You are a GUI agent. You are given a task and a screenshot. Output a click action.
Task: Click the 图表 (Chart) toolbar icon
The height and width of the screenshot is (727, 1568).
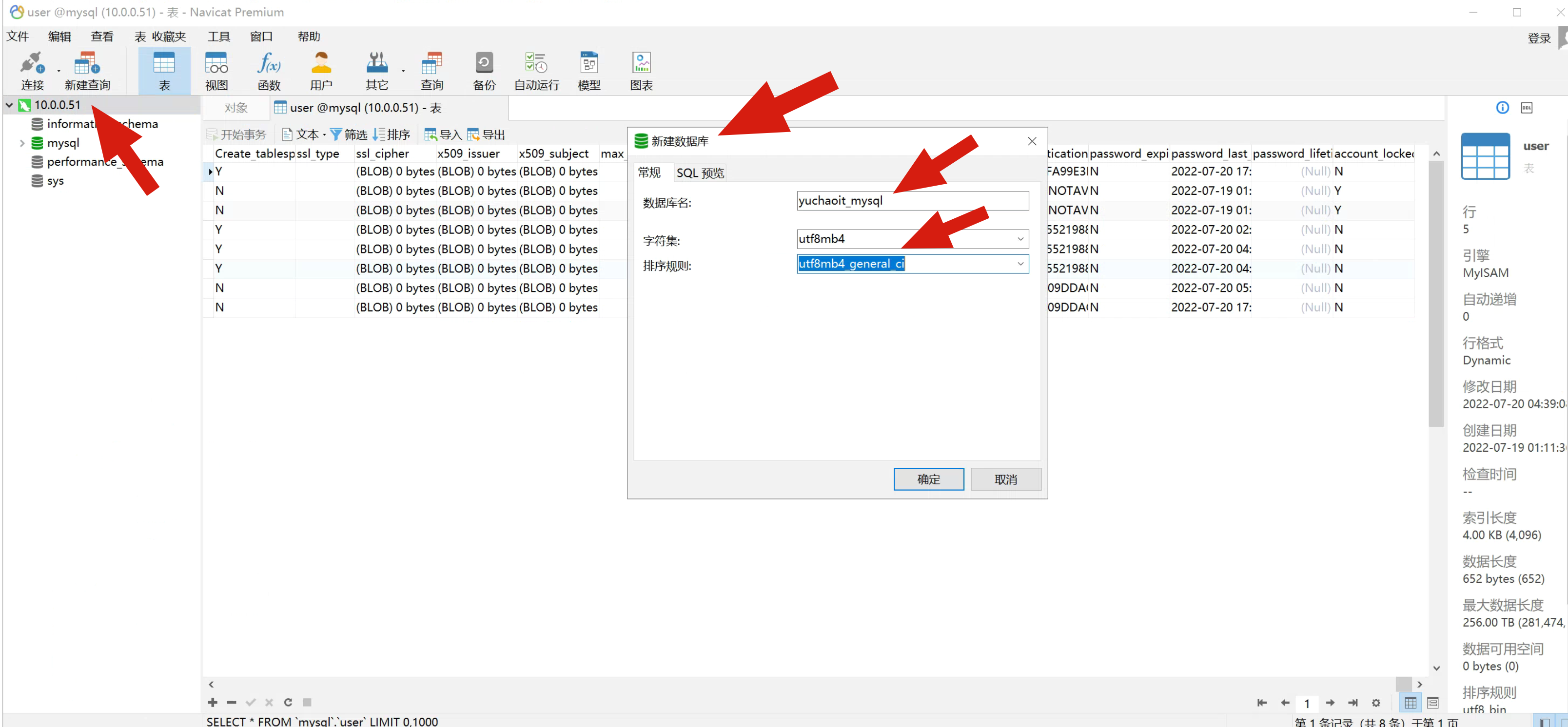tap(641, 71)
